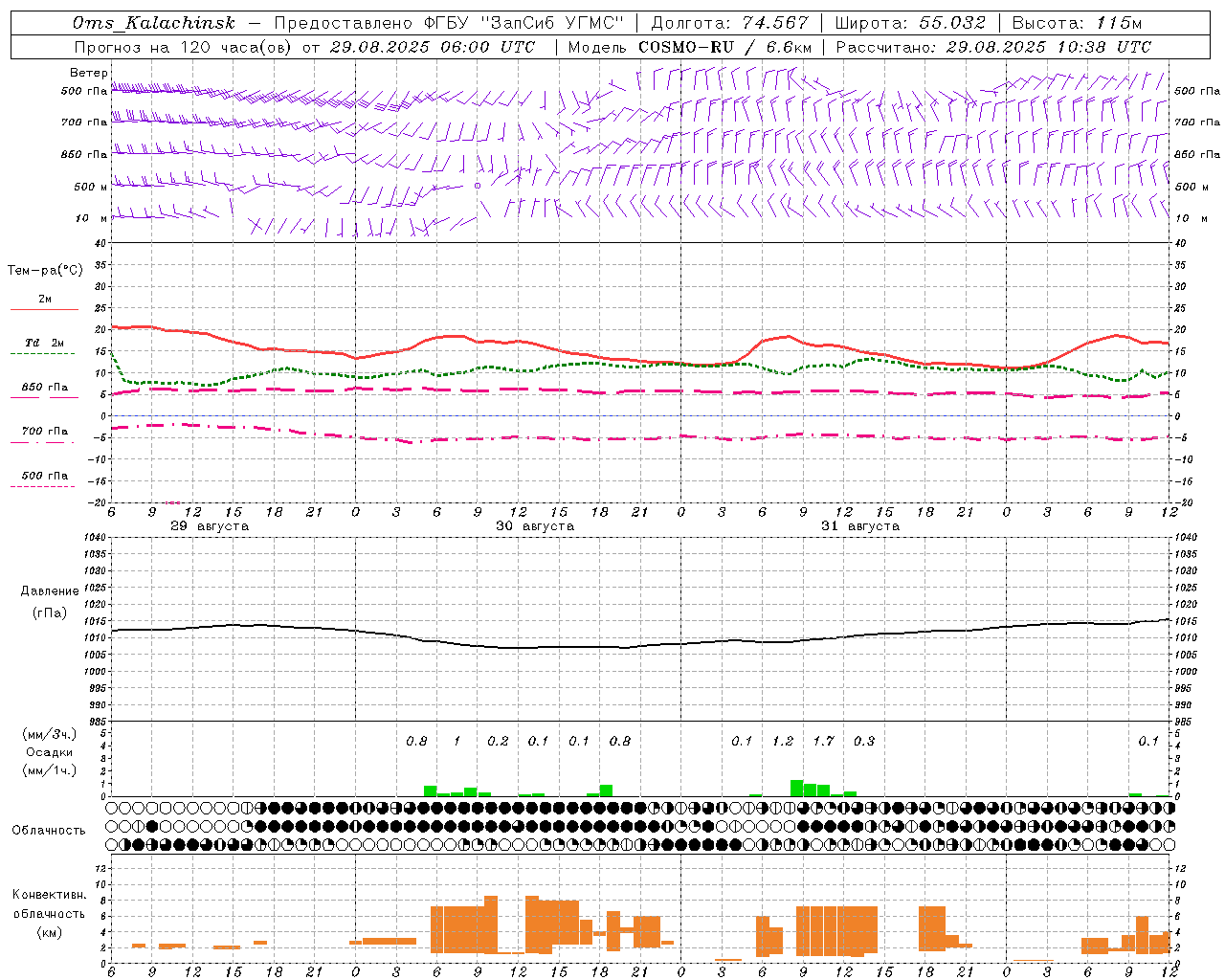Screen dimensions: 1225x980
Task: Click the (мм/1ч.) precipitation unit label
Action: (x=50, y=770)
